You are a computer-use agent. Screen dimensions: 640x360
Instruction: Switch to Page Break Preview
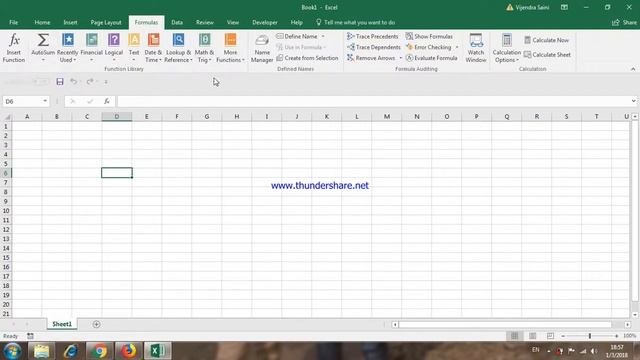pos(550,336)
